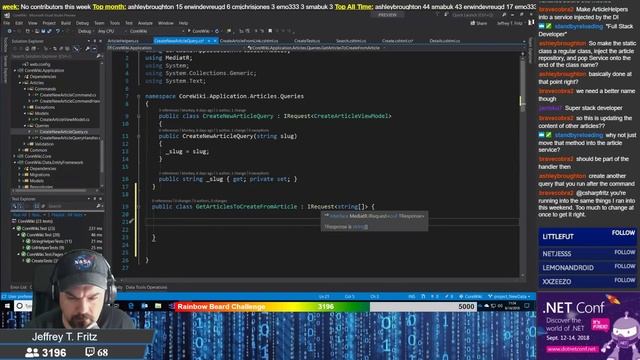Toggle auto-hide pin on Test Explorer
The height and width of the screenshot is (360, 640).
(95, 199)
